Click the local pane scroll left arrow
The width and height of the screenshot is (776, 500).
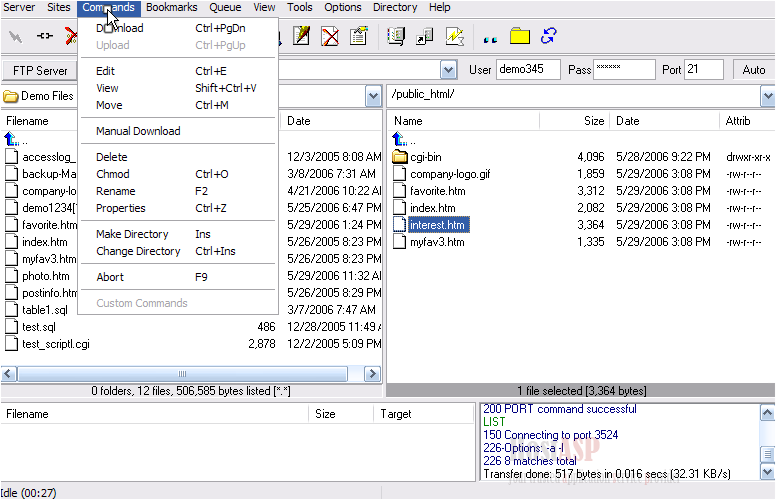(x=9, y=374)
